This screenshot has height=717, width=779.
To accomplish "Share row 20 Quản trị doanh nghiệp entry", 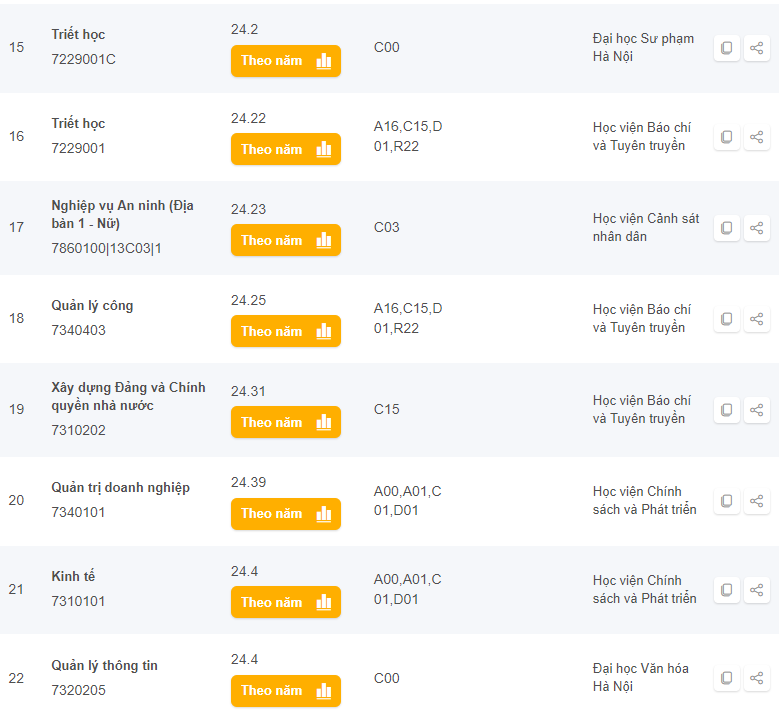I will (x=757, y=501).
